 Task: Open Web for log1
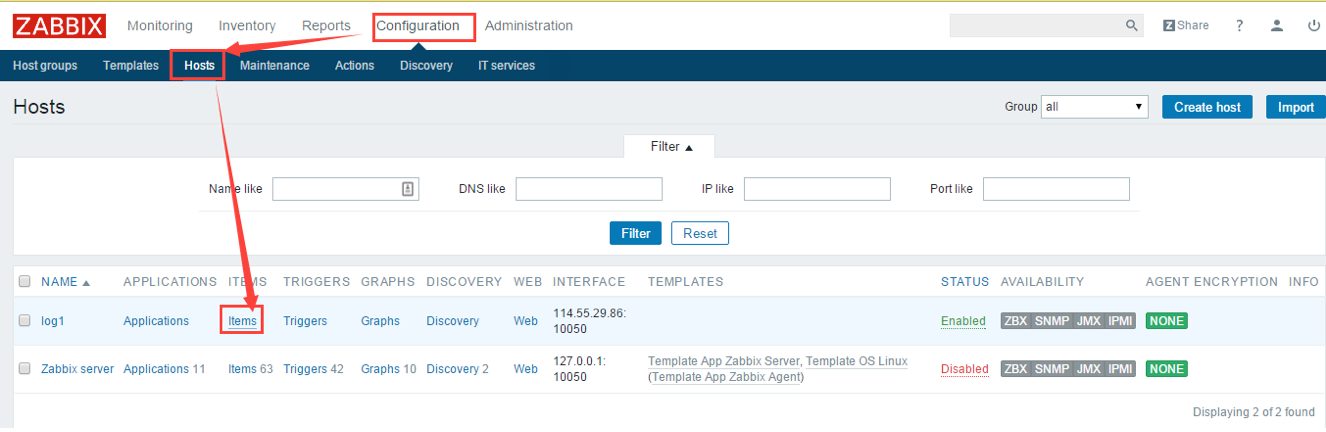[525, 321]
